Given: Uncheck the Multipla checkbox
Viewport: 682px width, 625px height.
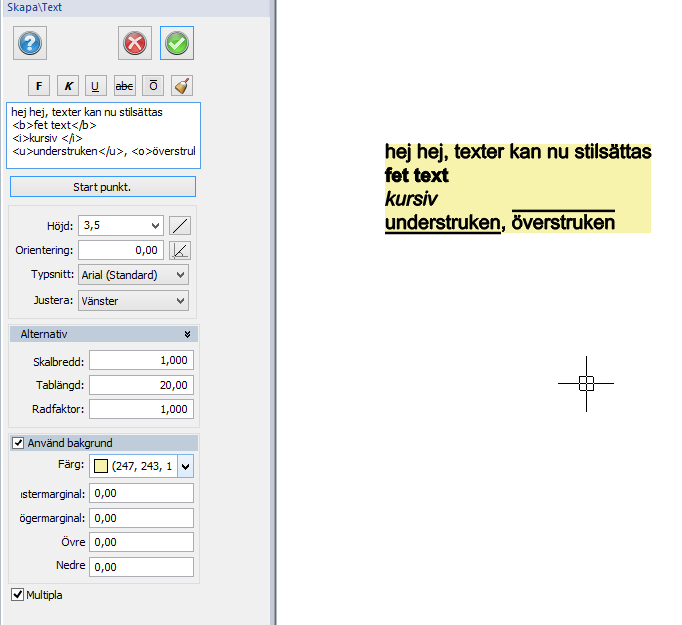Looking at the screenshot, I should (x=17, y=595).
